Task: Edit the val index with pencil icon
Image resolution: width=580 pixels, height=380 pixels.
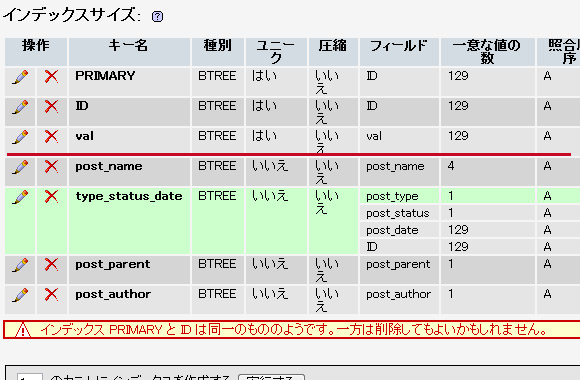Action: 20,137
